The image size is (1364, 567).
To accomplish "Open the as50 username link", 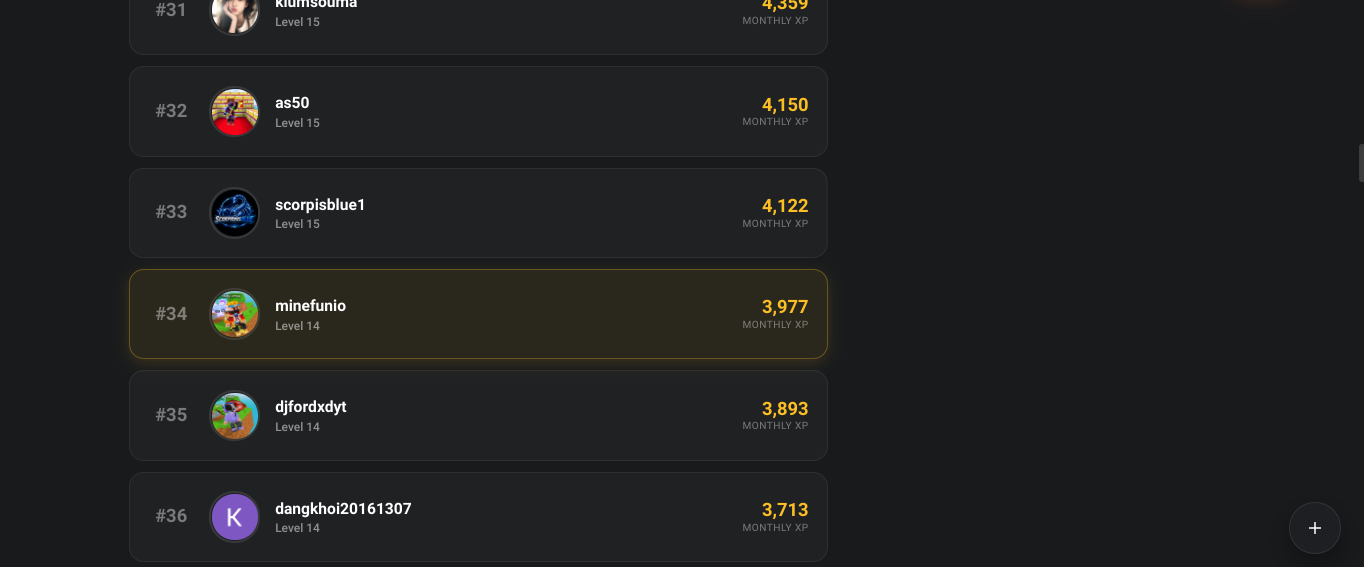I will tap(292, 103).
